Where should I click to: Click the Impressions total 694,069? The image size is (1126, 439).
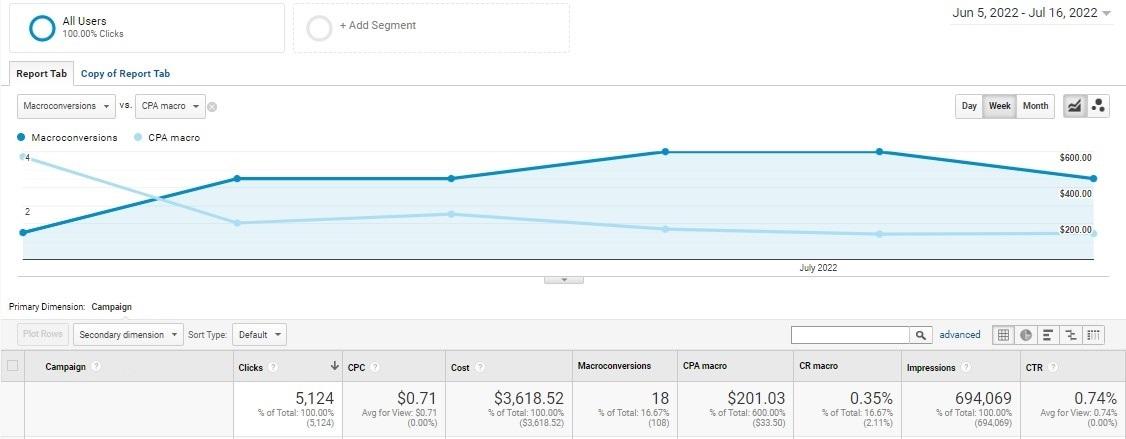point(983,398)
